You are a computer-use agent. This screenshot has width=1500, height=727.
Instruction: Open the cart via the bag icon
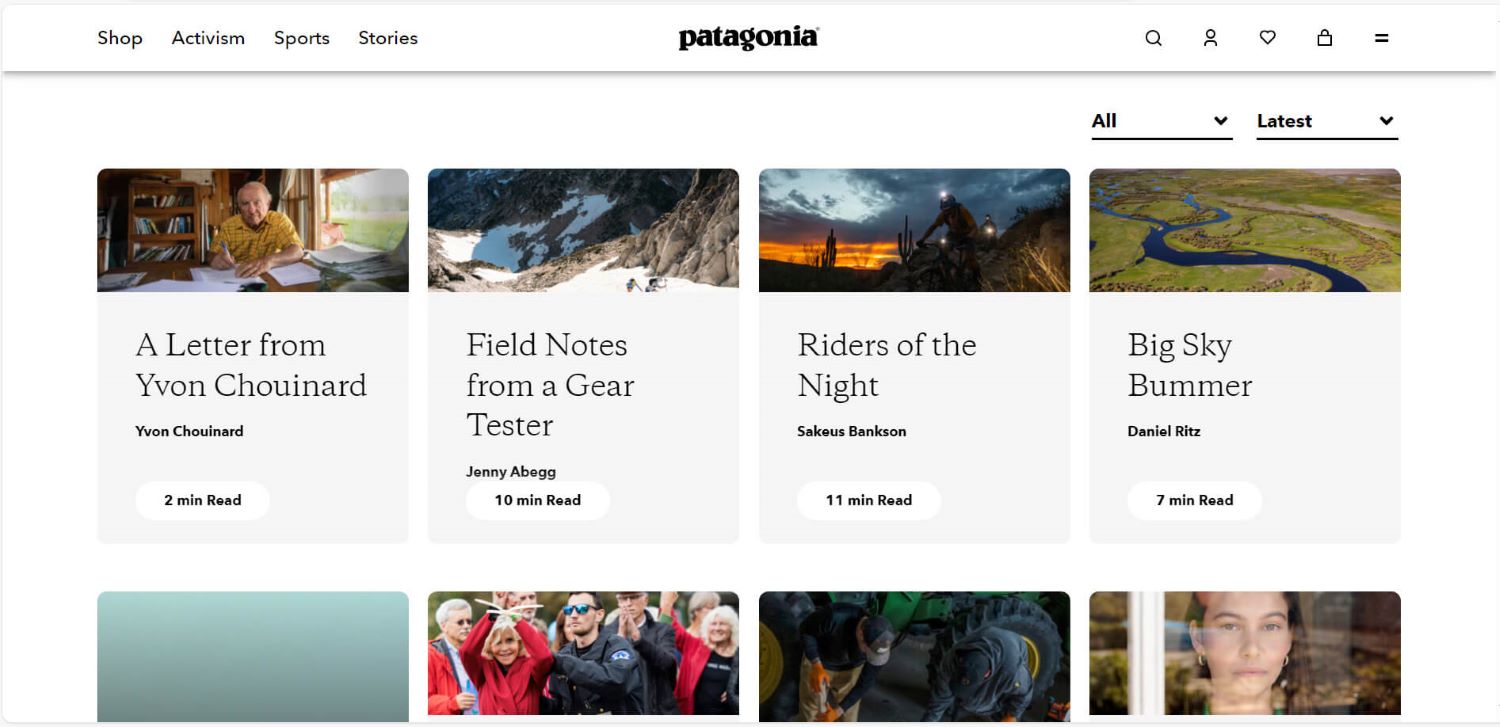point(1324,37)
